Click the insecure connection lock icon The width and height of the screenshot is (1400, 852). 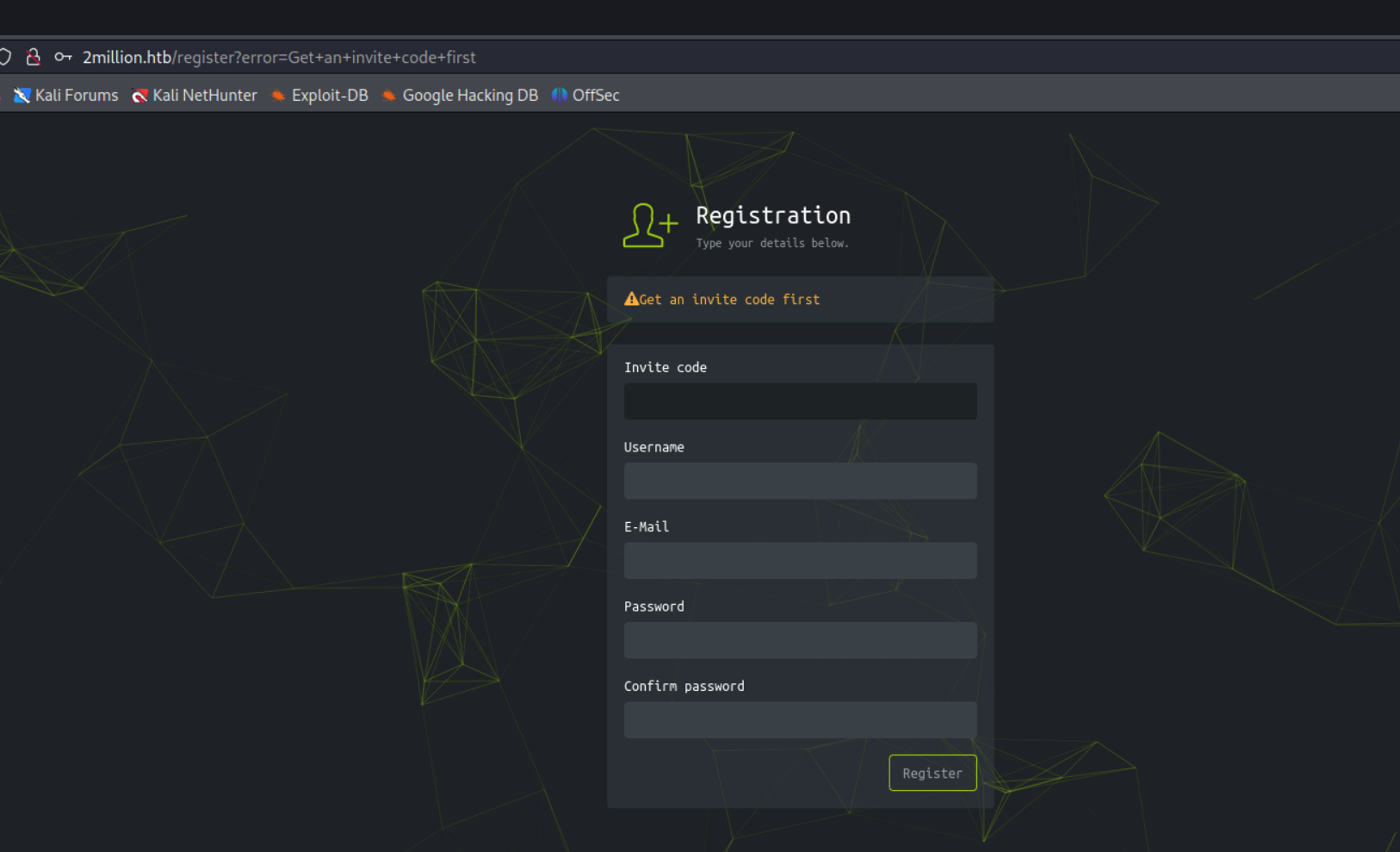33,57
